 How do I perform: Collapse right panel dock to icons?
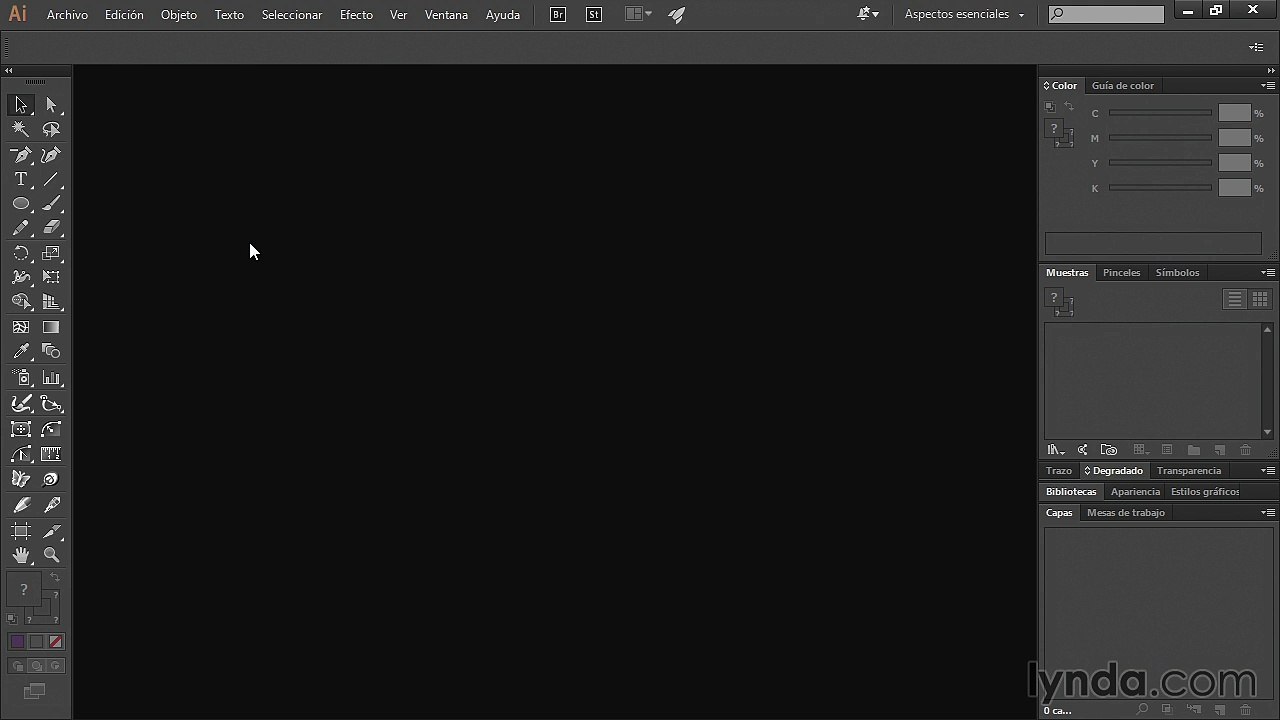click(x=1271, y=70)
